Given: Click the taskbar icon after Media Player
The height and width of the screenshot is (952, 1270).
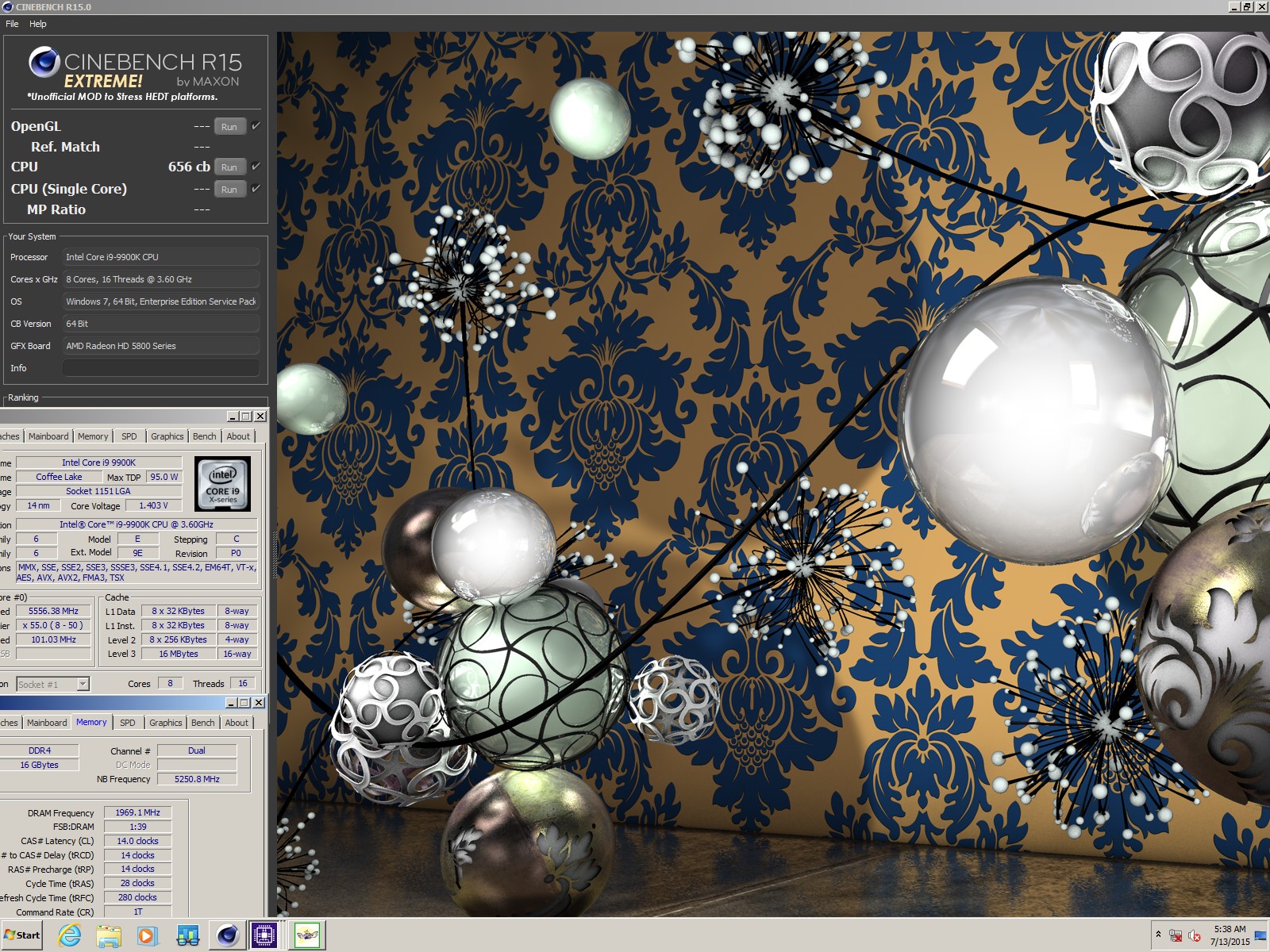Looking at the screenshot, I should point(187,935).
